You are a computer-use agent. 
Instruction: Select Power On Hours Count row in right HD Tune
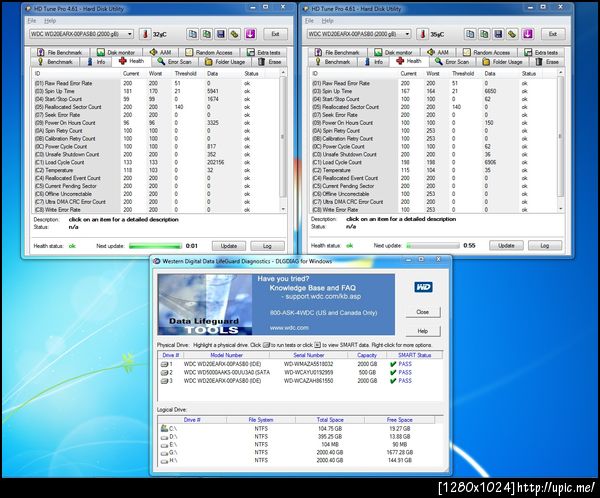(434, 123)
